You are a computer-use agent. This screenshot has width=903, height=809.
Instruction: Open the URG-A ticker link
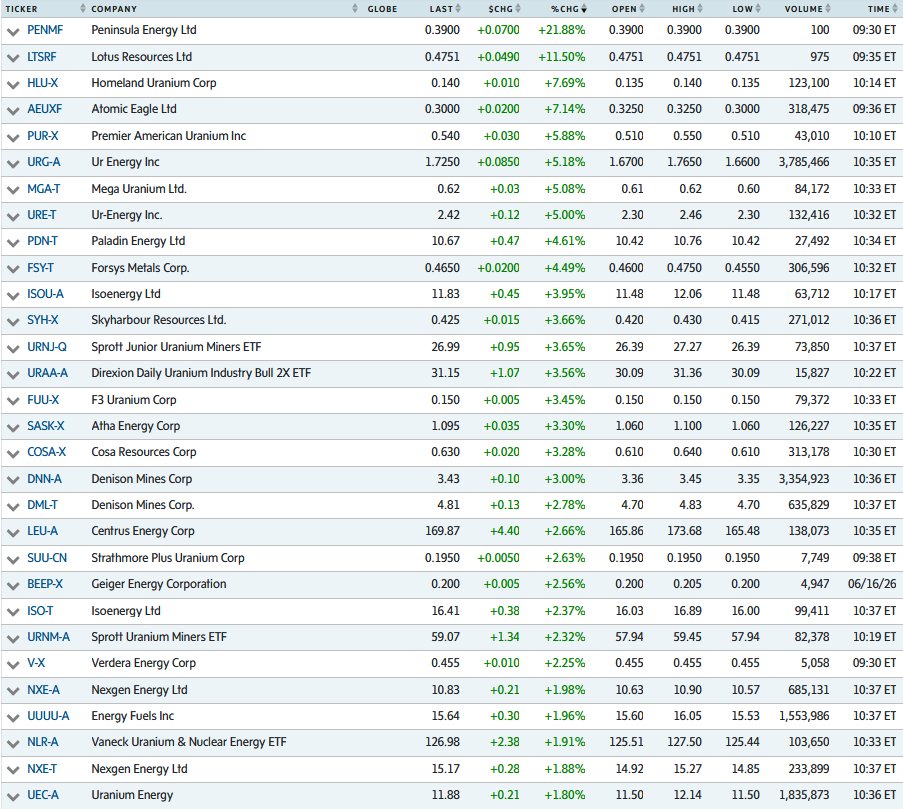point(44,162)
